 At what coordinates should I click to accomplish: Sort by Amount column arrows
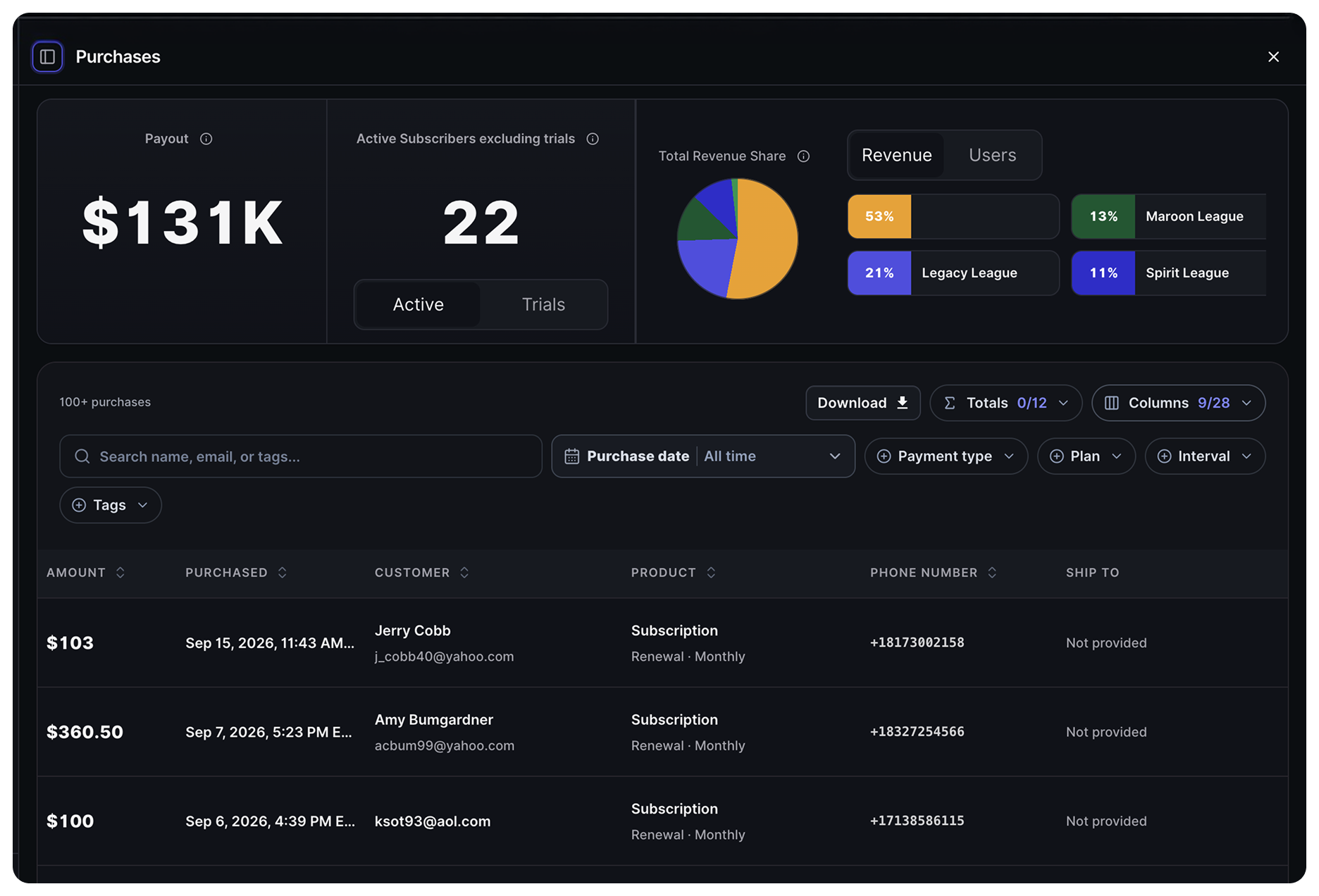120,573
